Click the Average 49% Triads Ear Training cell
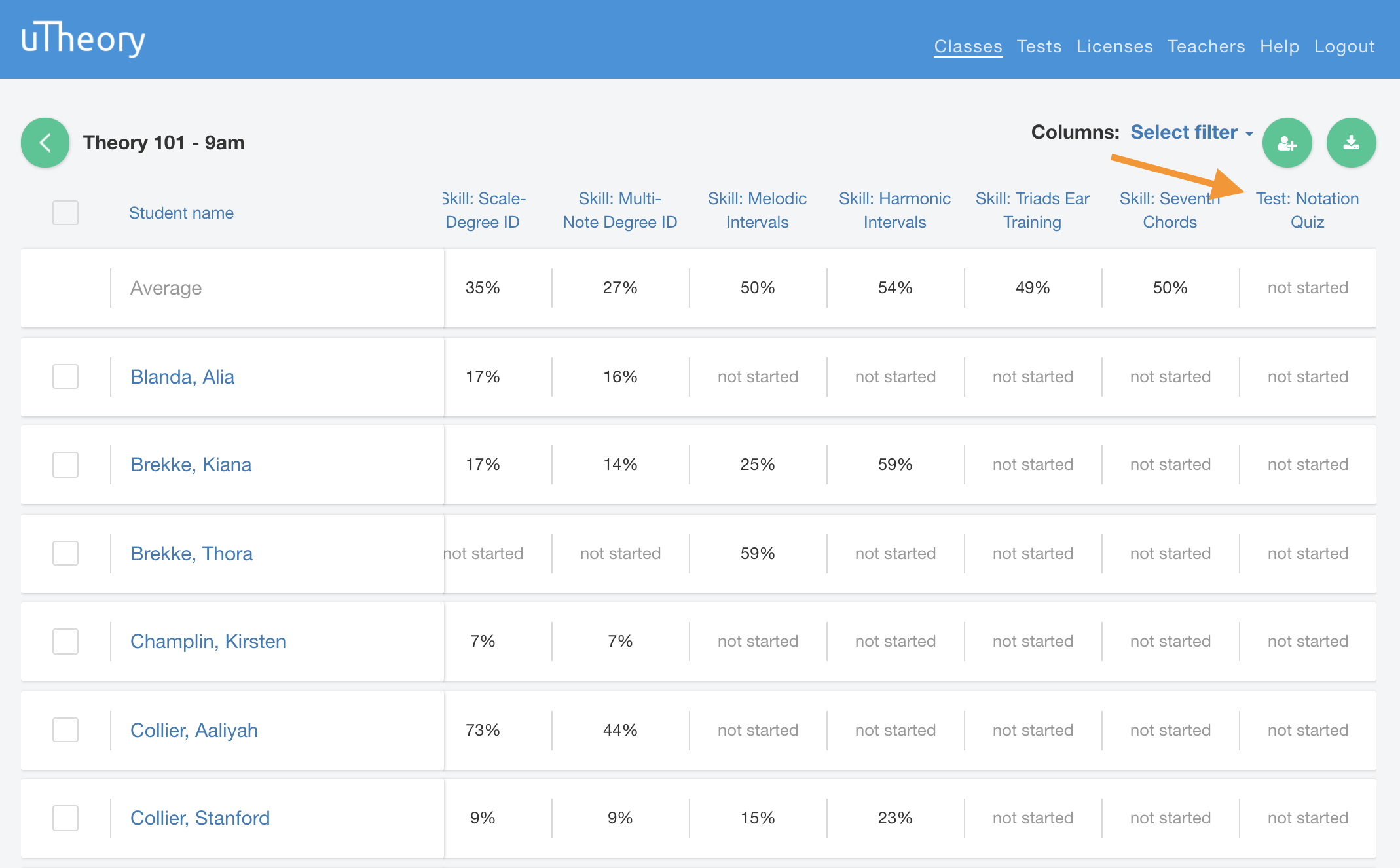 click(x=1033, y=288)
